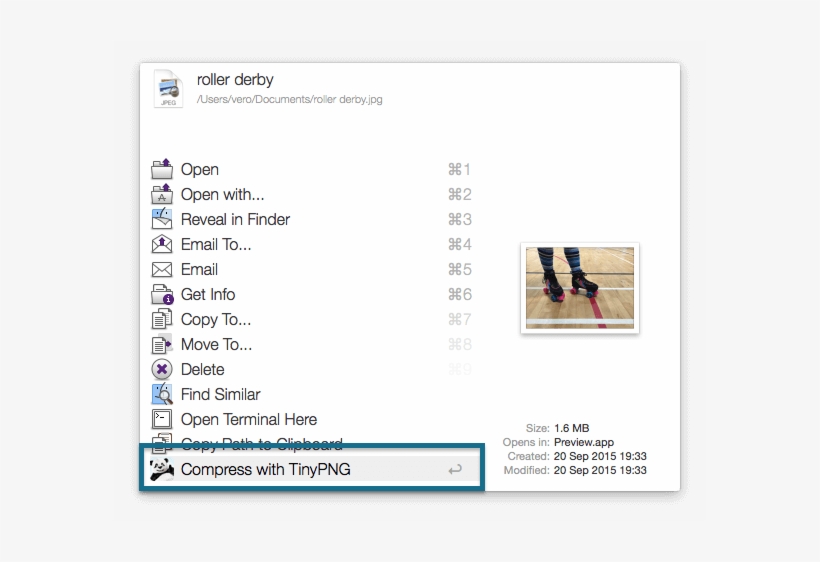This screenshot has width=820, height=562.
Task: Click the ⌘6 shortcut label
Action: [459, 294]
